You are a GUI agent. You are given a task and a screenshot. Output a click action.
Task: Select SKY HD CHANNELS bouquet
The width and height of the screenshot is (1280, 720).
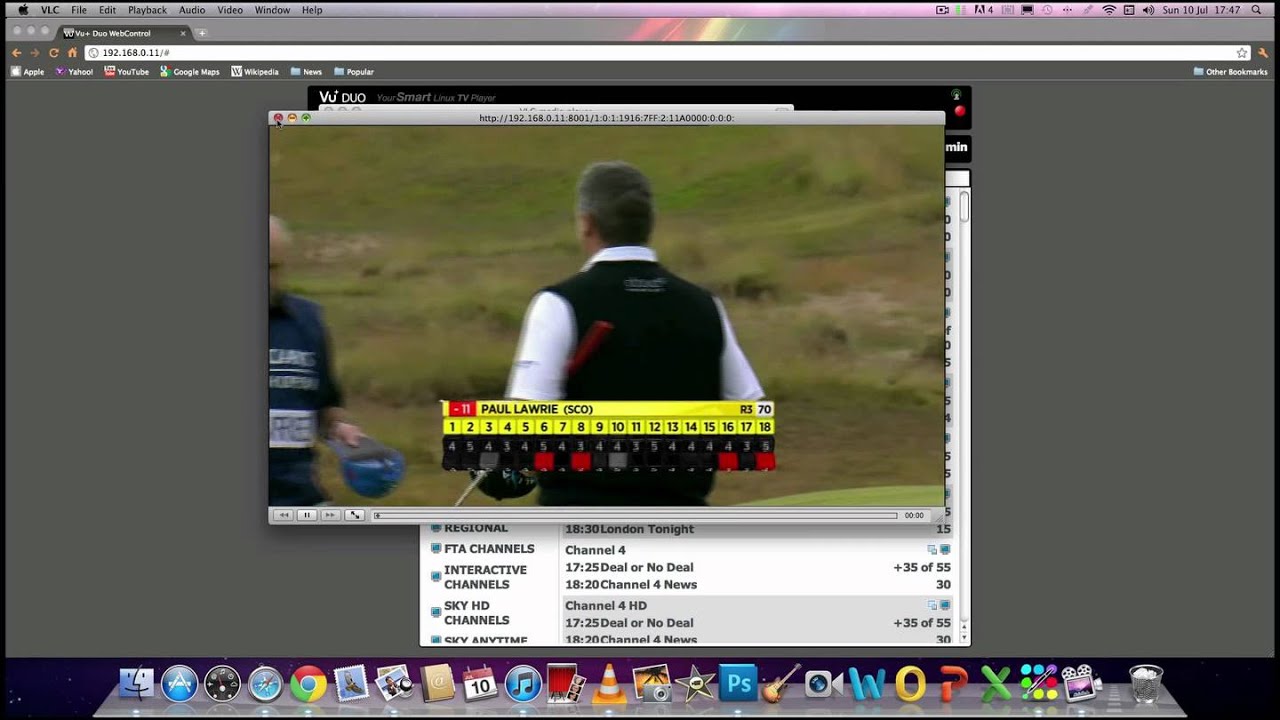(477, 612)
